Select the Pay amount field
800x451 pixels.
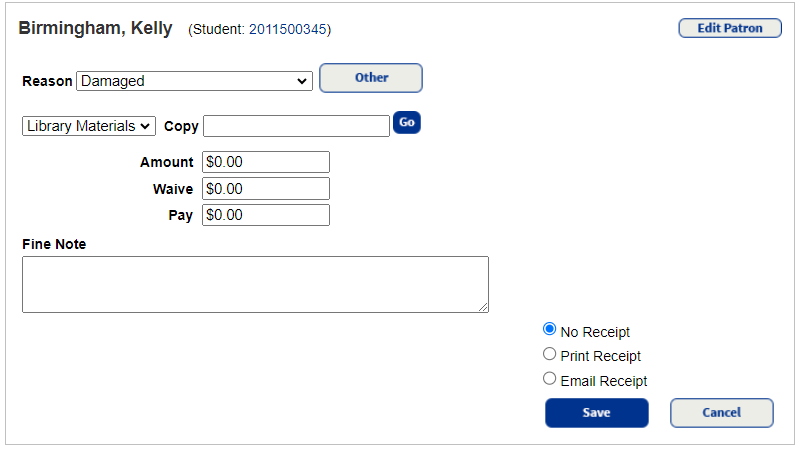(x=265, y=215)
